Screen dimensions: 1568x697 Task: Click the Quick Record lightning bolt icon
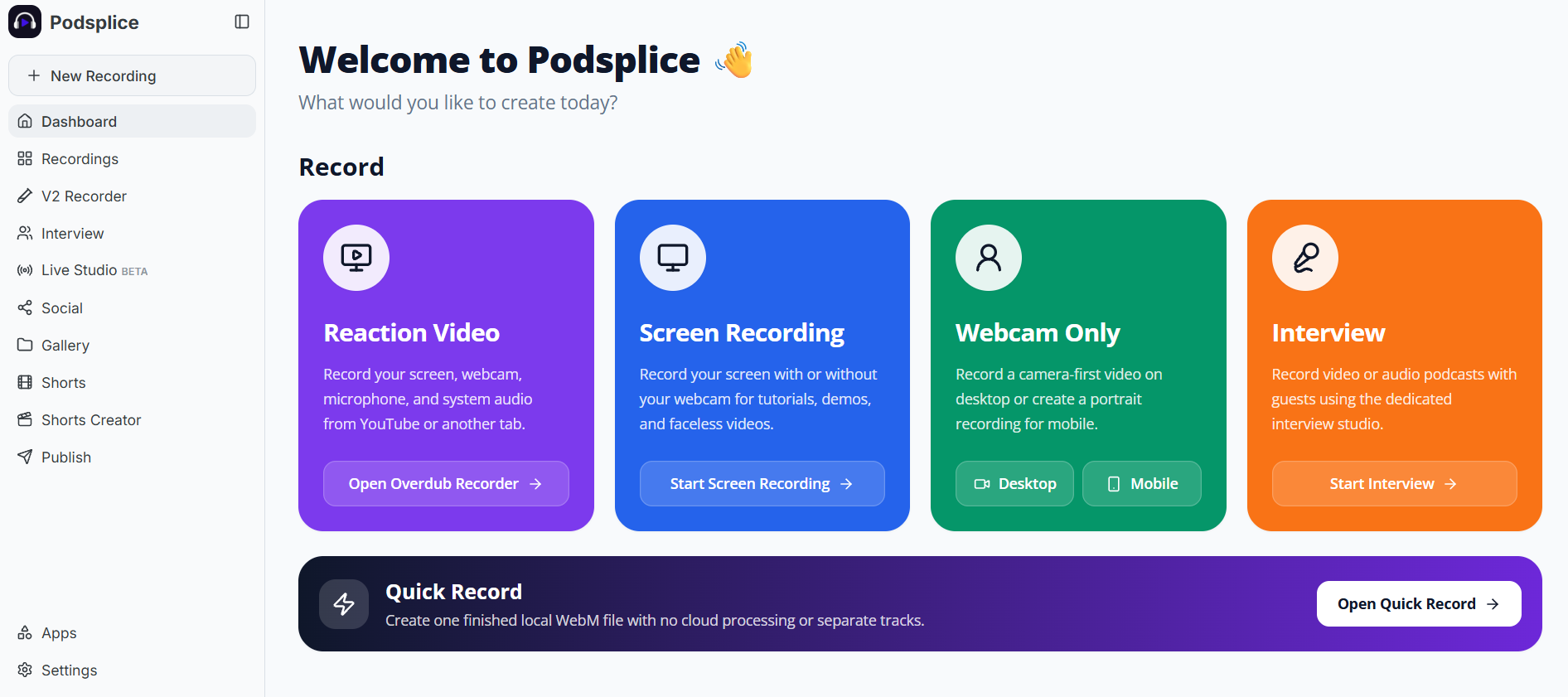click(344, 604)
